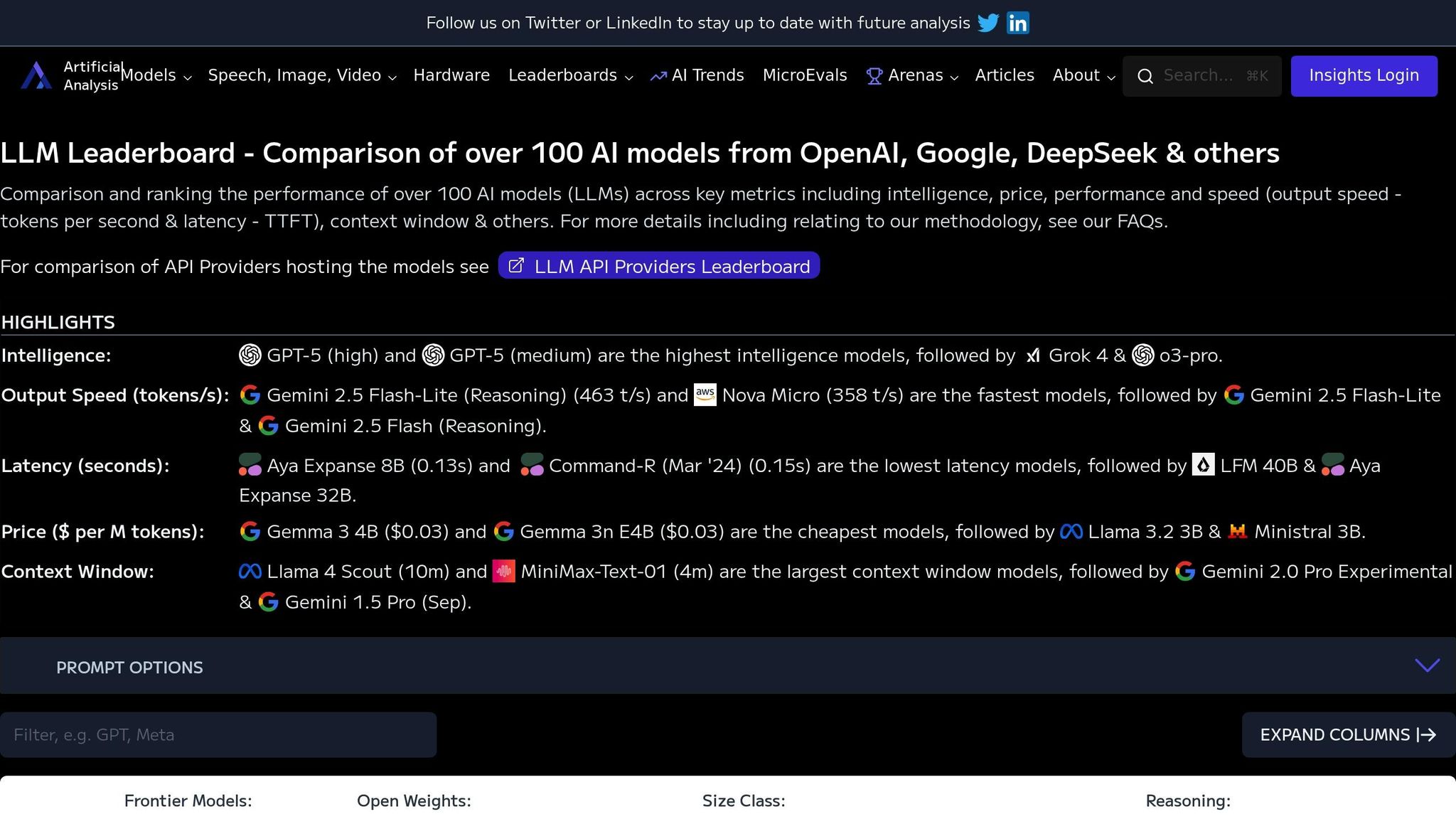1456x819 pixels.
Task: Click the xAI icon beside Grok 4
Action: [x=1033, y=355]
